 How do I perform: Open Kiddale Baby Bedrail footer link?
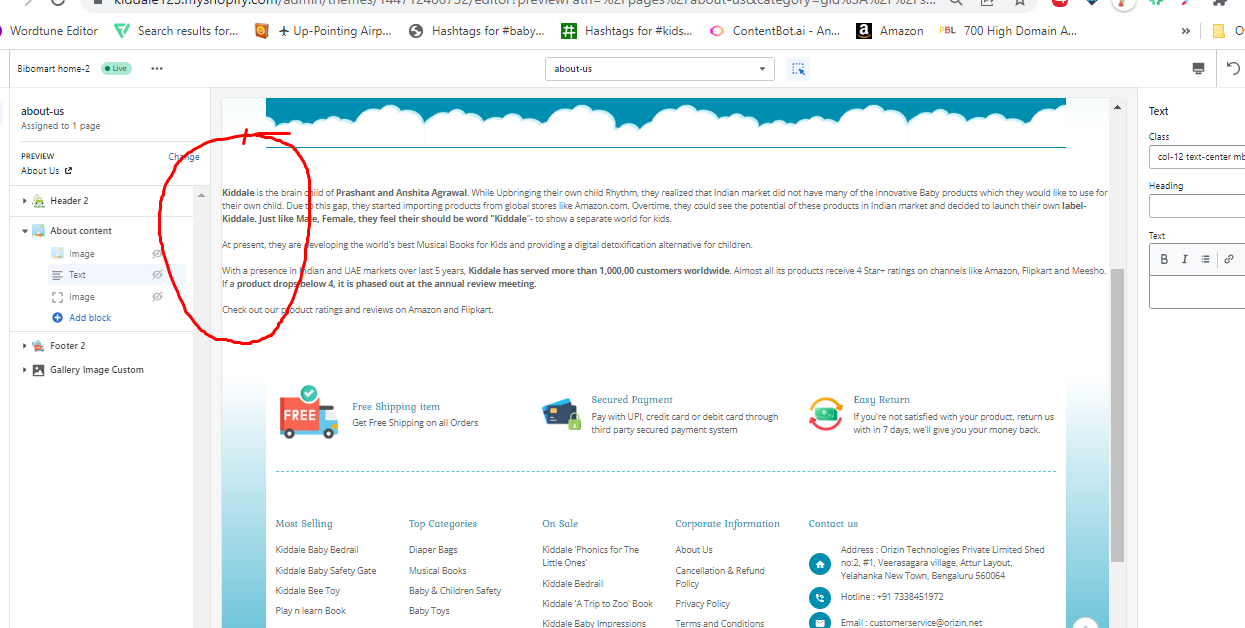pos(317,550)
